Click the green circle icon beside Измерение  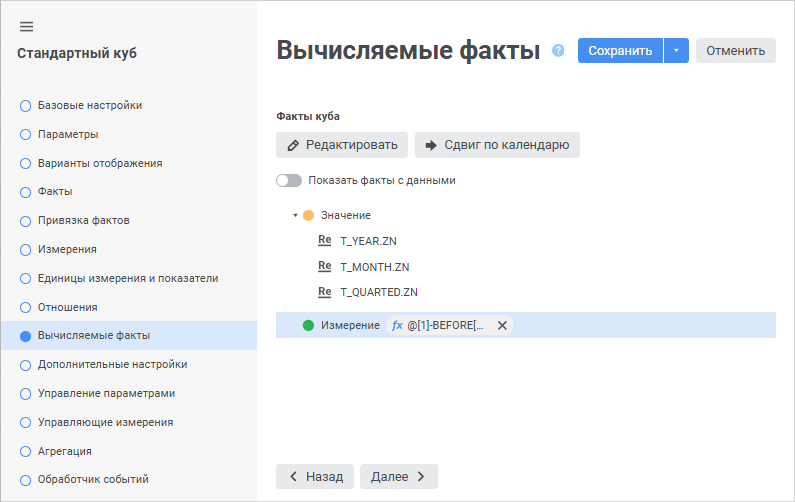(308, 325)
